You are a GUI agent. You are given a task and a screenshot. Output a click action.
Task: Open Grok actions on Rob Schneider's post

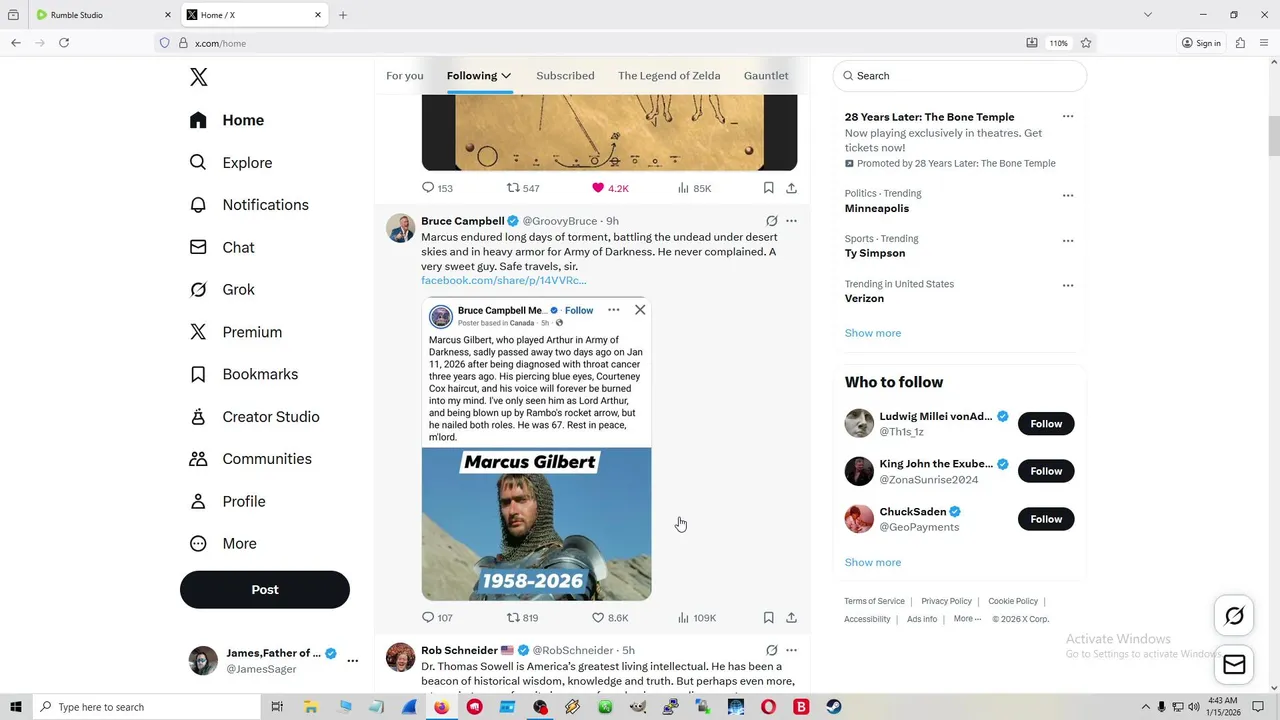click(x=771, y=650)
